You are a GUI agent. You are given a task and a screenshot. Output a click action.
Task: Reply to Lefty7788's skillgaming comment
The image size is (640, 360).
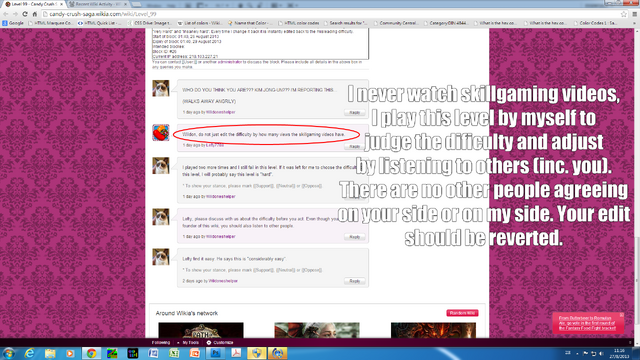pyautogui.click(x=354, y=146)
